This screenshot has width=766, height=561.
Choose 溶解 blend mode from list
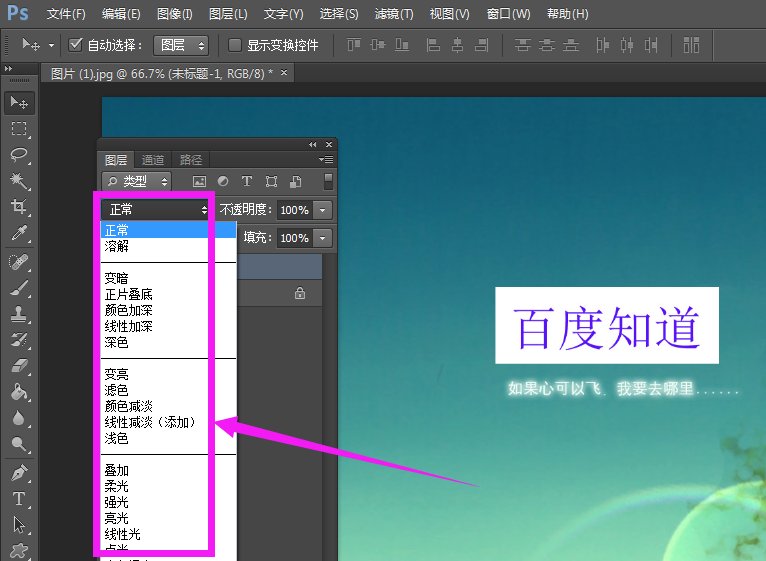pyautogui.click(x=168, y=246)
